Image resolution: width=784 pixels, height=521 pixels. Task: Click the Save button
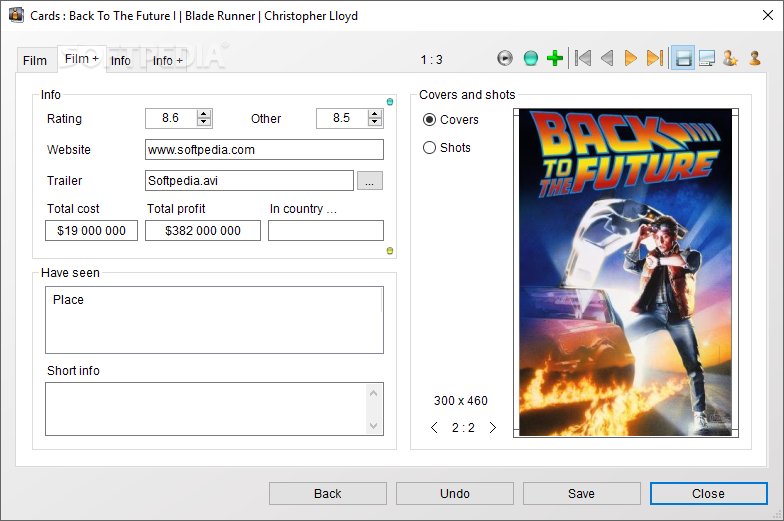582,494
